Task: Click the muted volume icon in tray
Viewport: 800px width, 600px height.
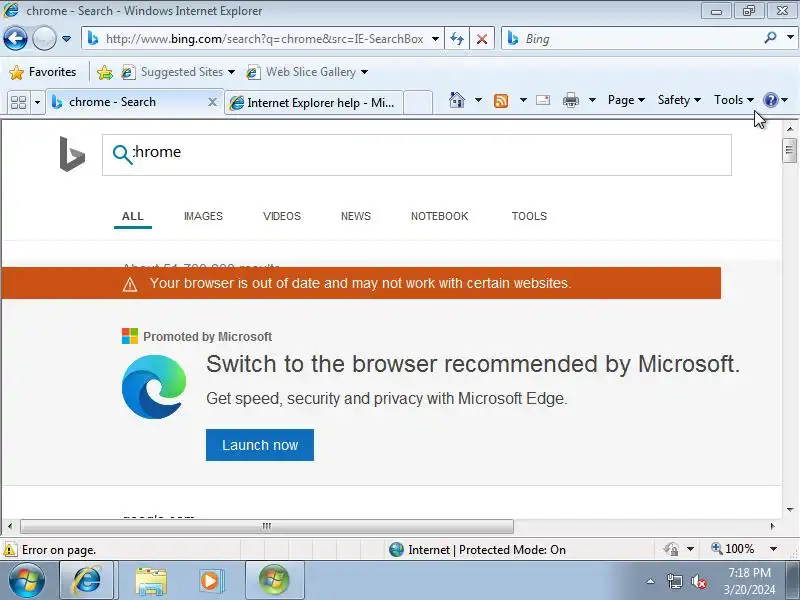Action: tap(699, 581)
